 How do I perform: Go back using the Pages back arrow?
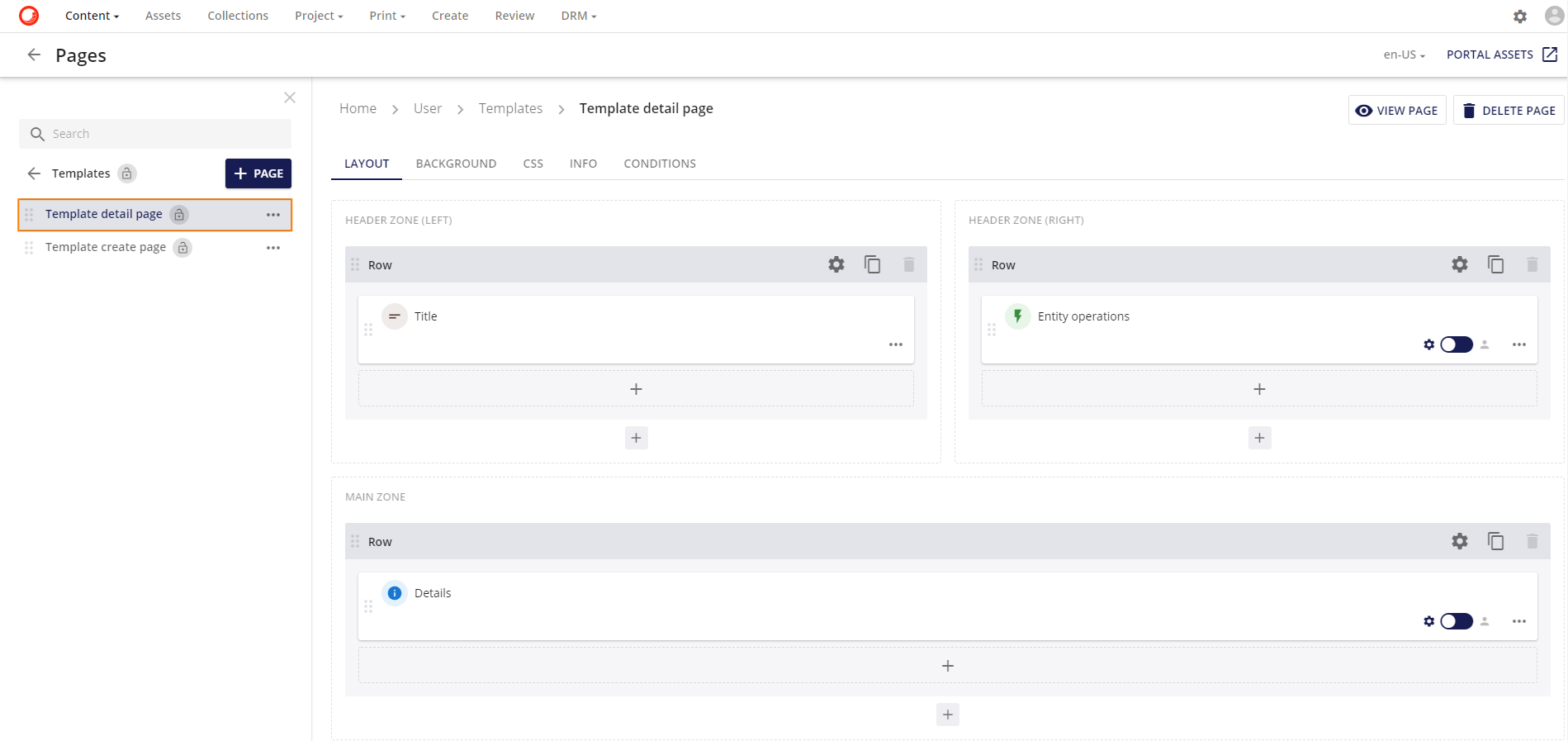pos(34,55)
